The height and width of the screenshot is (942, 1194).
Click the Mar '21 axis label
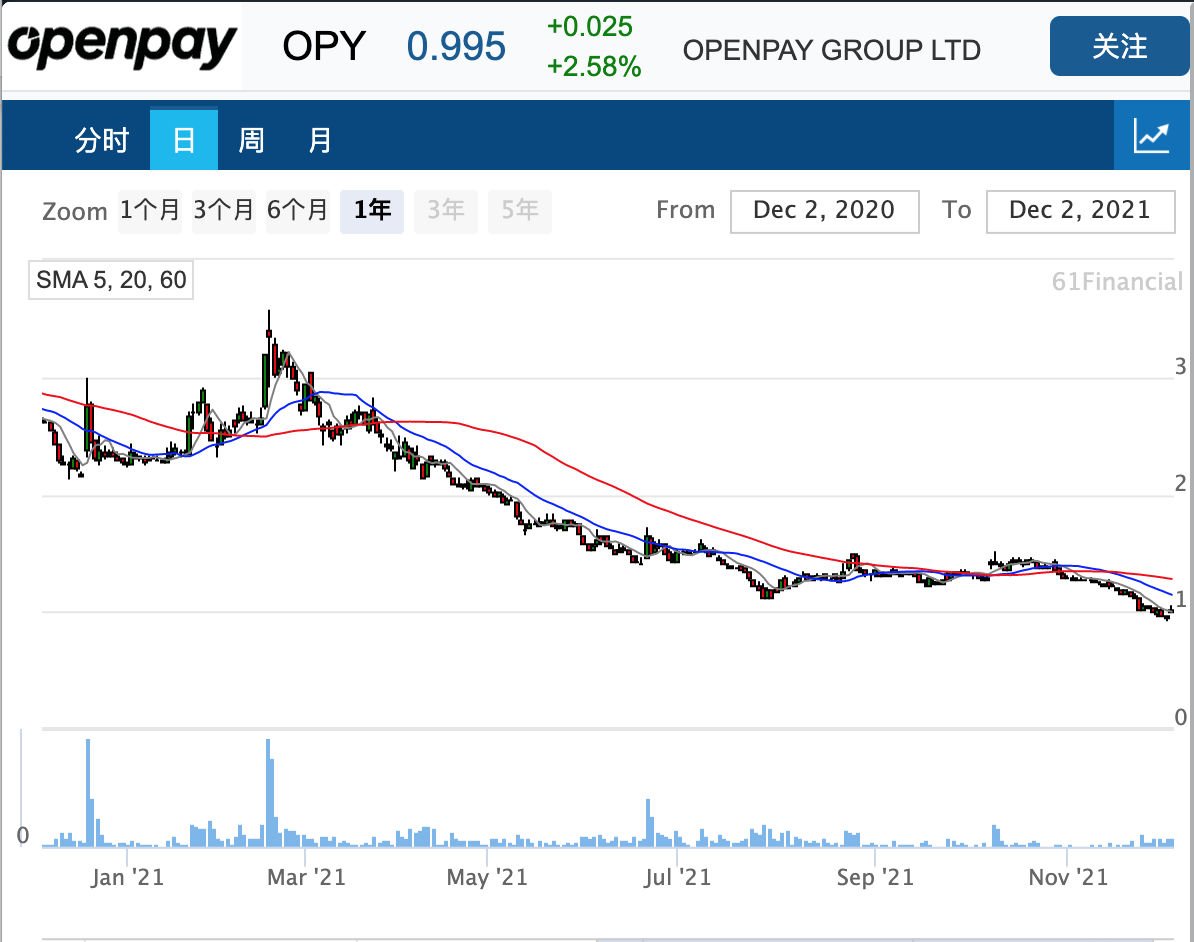[306, 877]
